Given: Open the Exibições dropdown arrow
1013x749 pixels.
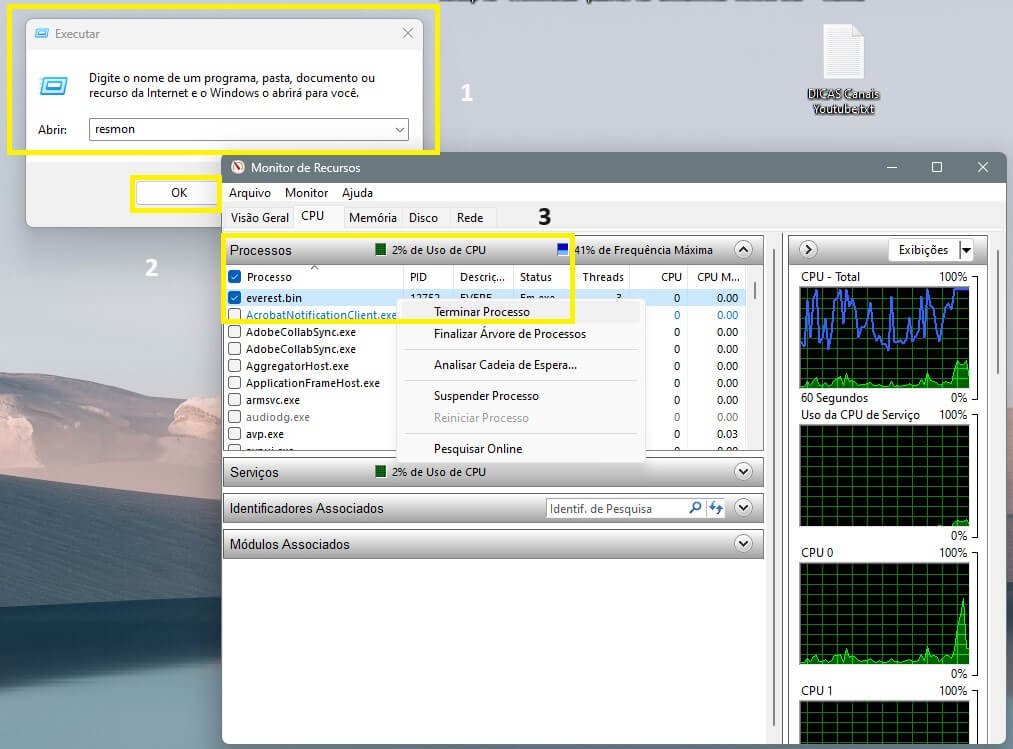Looking at the screenshot, I should (x=966, y=250).
